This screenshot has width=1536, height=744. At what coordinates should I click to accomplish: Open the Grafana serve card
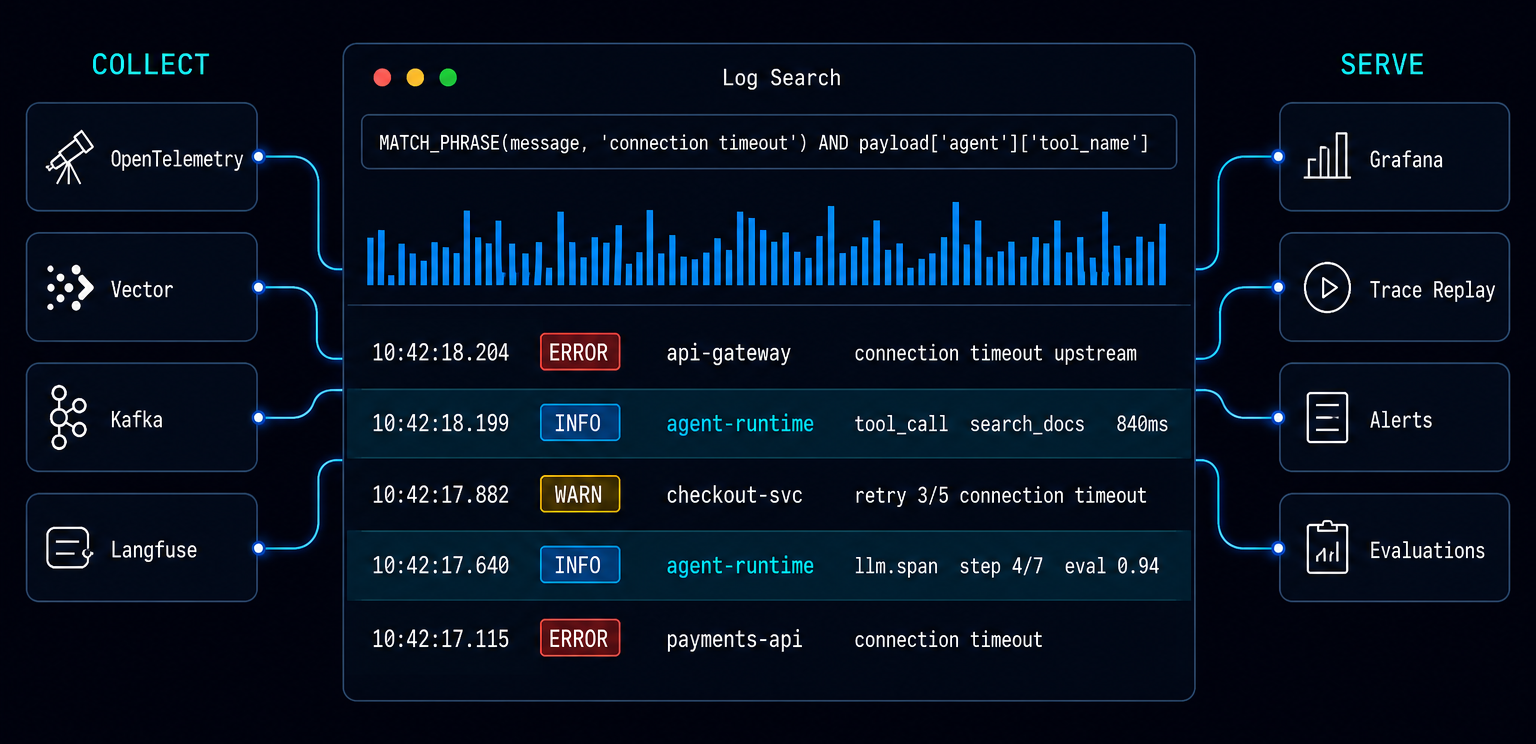pos(1394,157)
